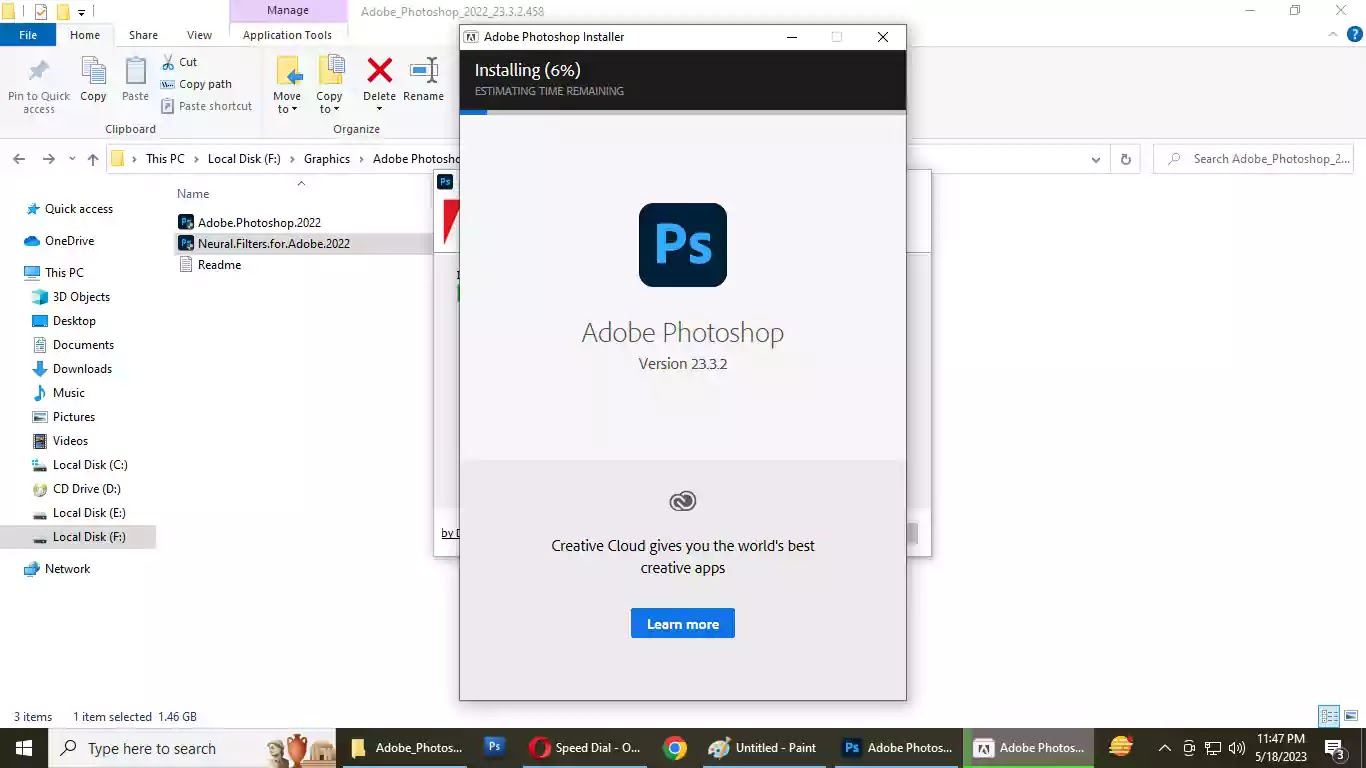
Task: Open Videos in navigation pane
Action: point(70,441)
